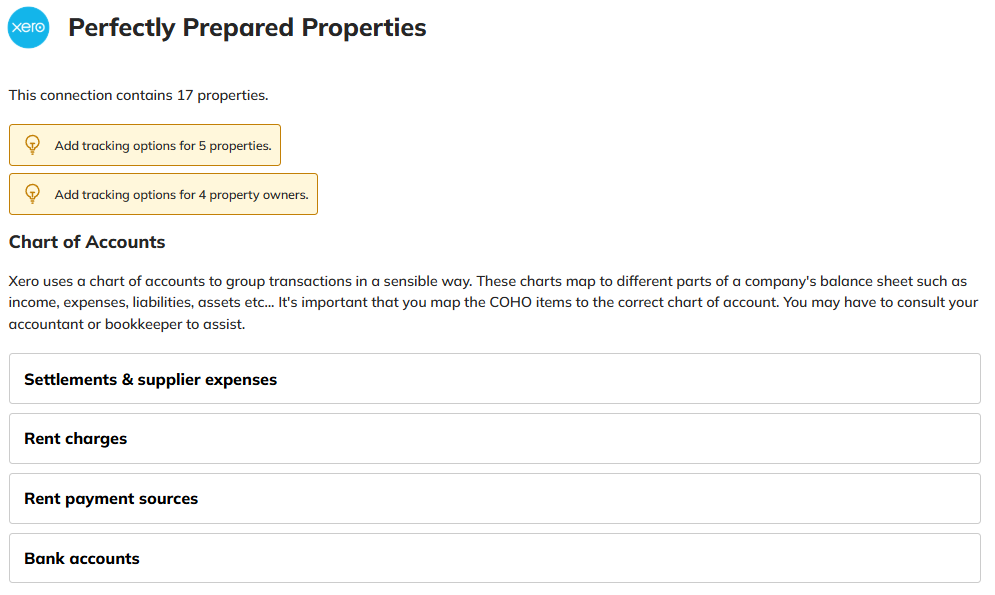The width and height of the screenshot is (995, 595).
Task: Click the 'Perfectly Prepared Properties' page title
Action: tap(247, 28)
